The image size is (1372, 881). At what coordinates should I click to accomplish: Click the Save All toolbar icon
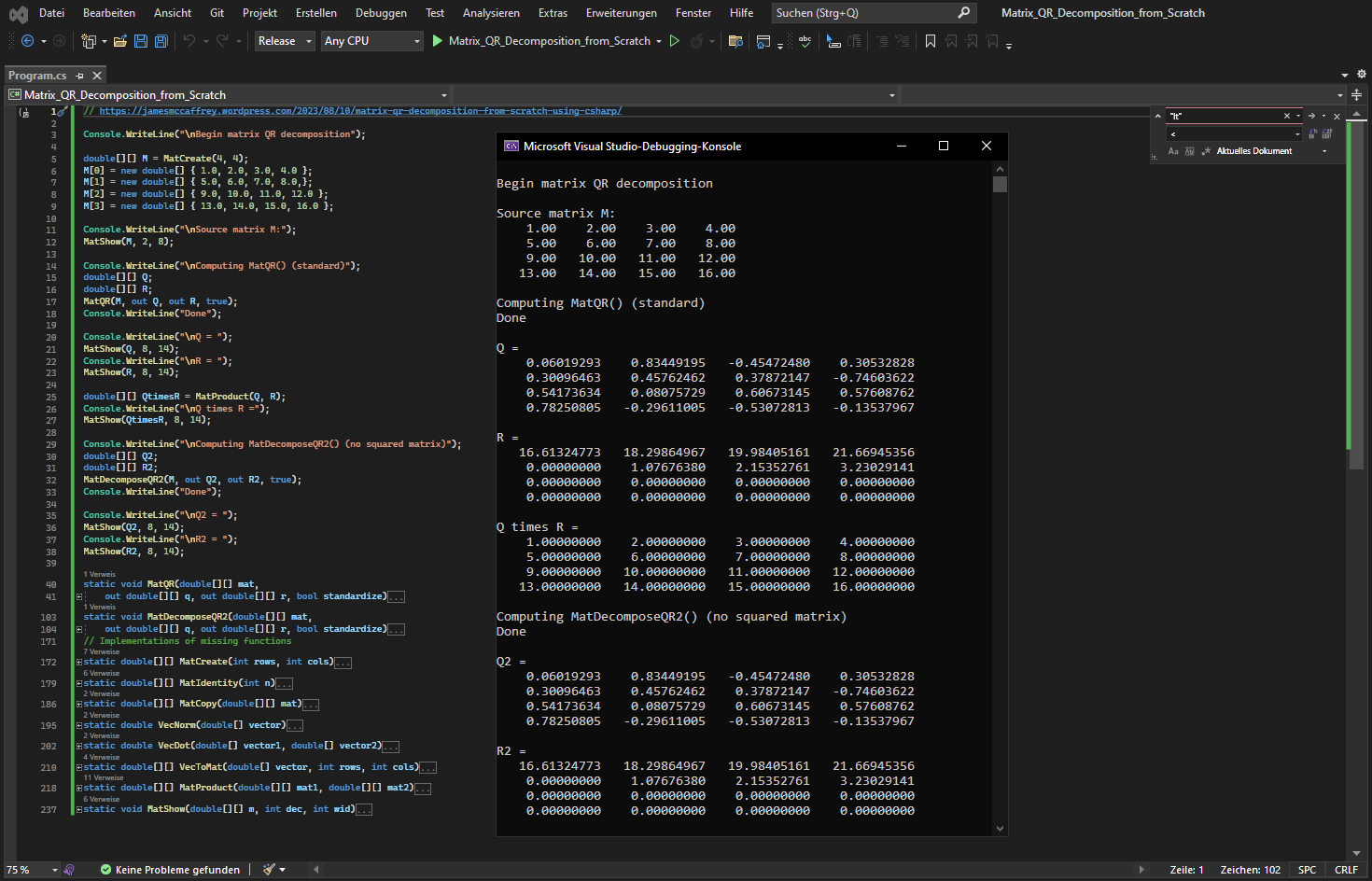point(161,41)
